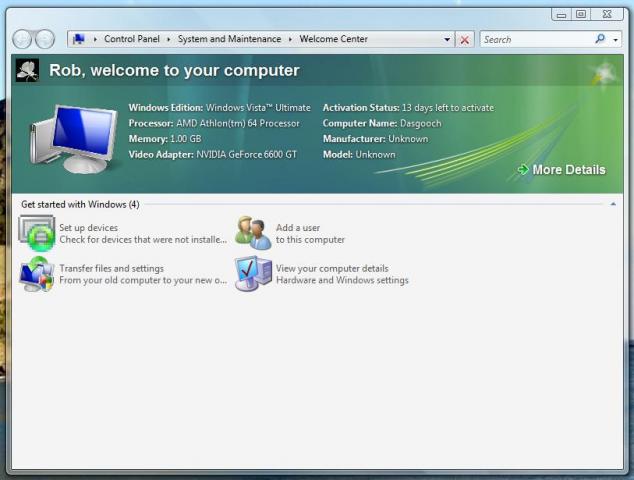Image resolution: width=634 pixels, height=480 pixels.
Task: Go to System and Maintenance breadcrumb
Action: coord(229,39)
